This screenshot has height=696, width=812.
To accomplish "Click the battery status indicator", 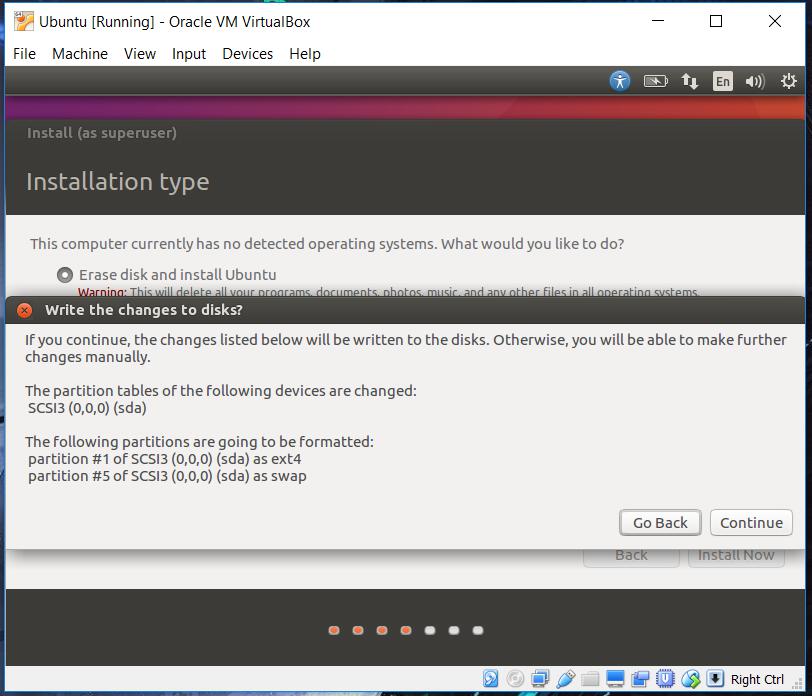I will 655,81.
